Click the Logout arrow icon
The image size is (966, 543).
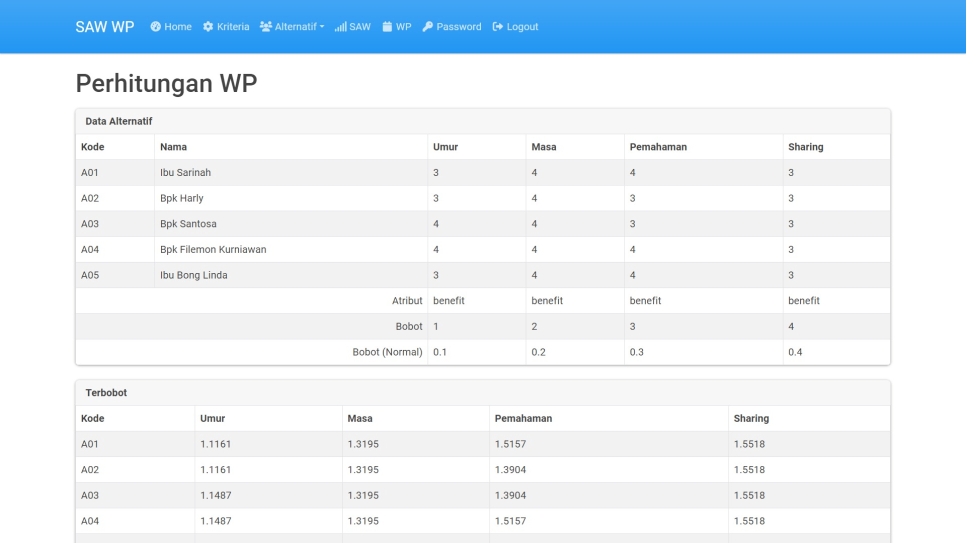tap(498, 27)
